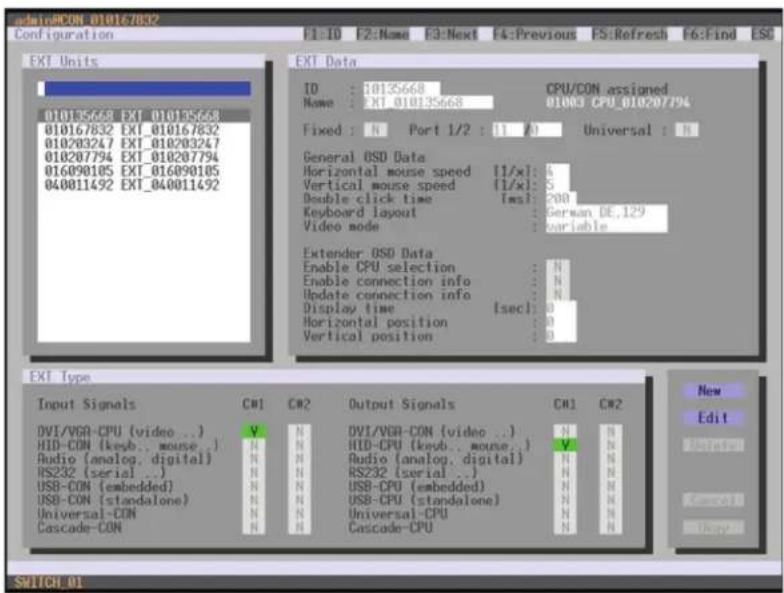Toggle USB-CPU (standalone) output C#1 value

pos(565,500)
